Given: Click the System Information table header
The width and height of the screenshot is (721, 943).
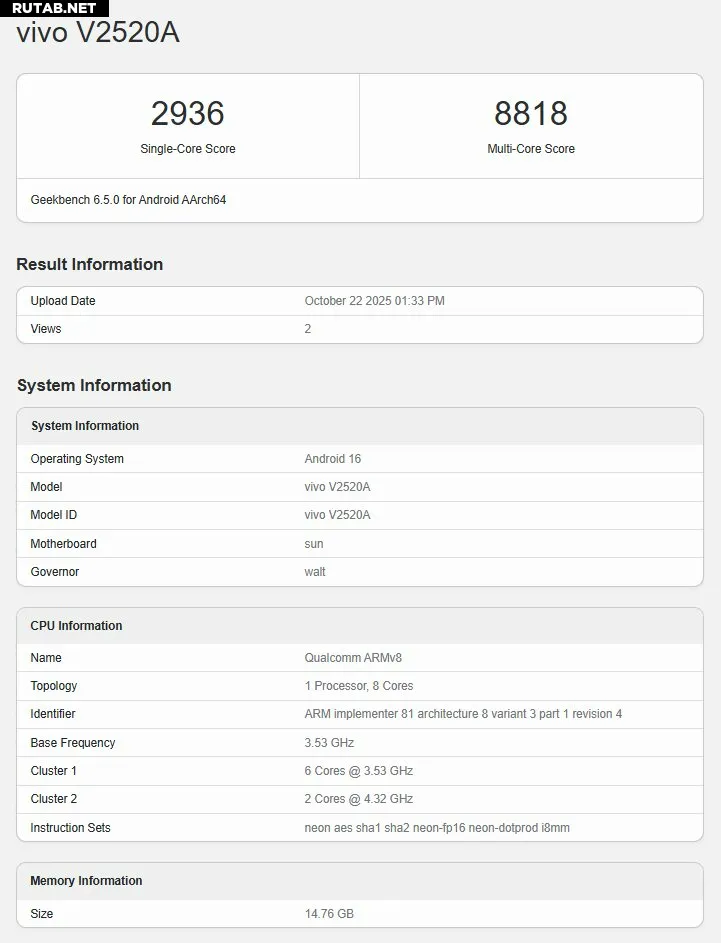Looking at the screenshot, I should [x=85, y=426].
